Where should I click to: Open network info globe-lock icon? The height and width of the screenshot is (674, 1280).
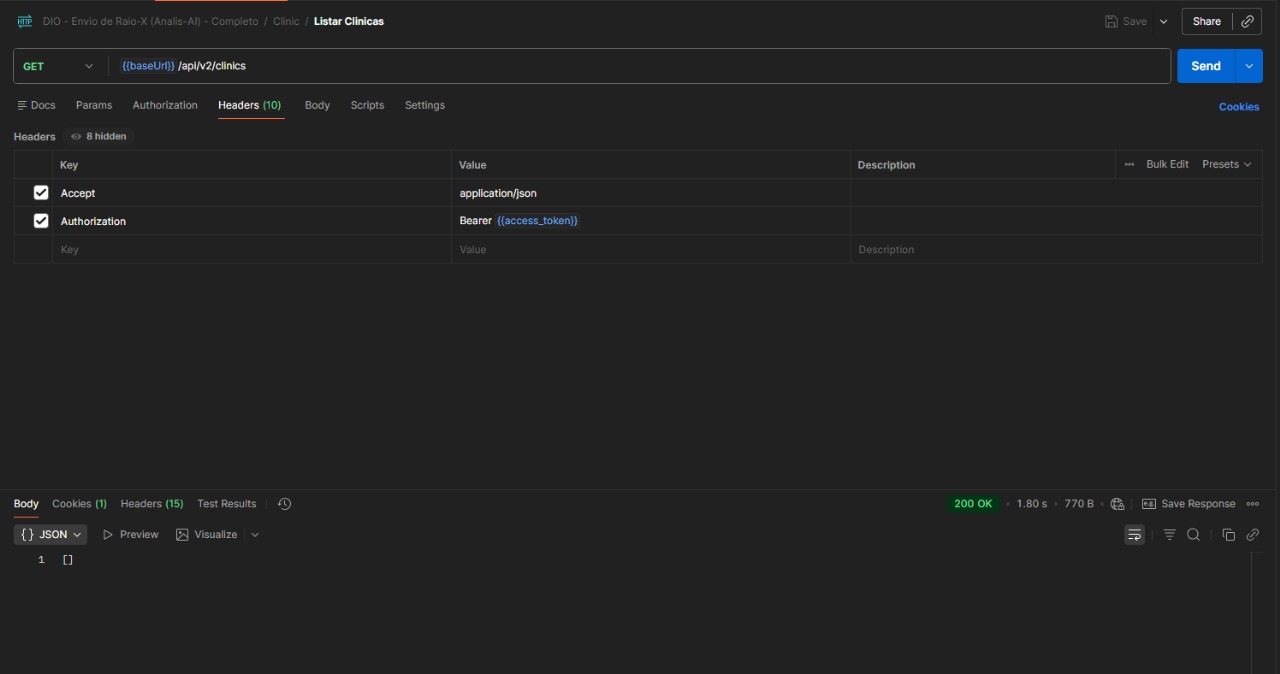coord(1117,504)
